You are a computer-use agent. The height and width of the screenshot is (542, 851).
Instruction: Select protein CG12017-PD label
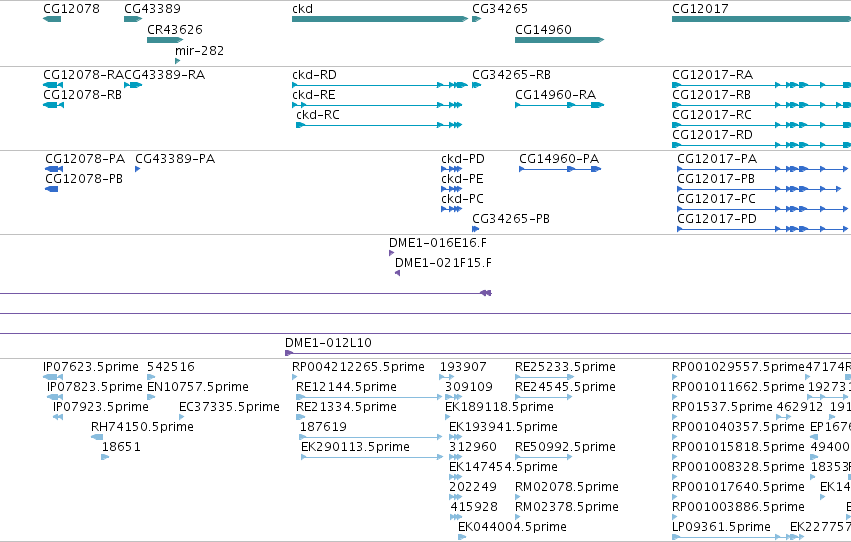[717, 219]
